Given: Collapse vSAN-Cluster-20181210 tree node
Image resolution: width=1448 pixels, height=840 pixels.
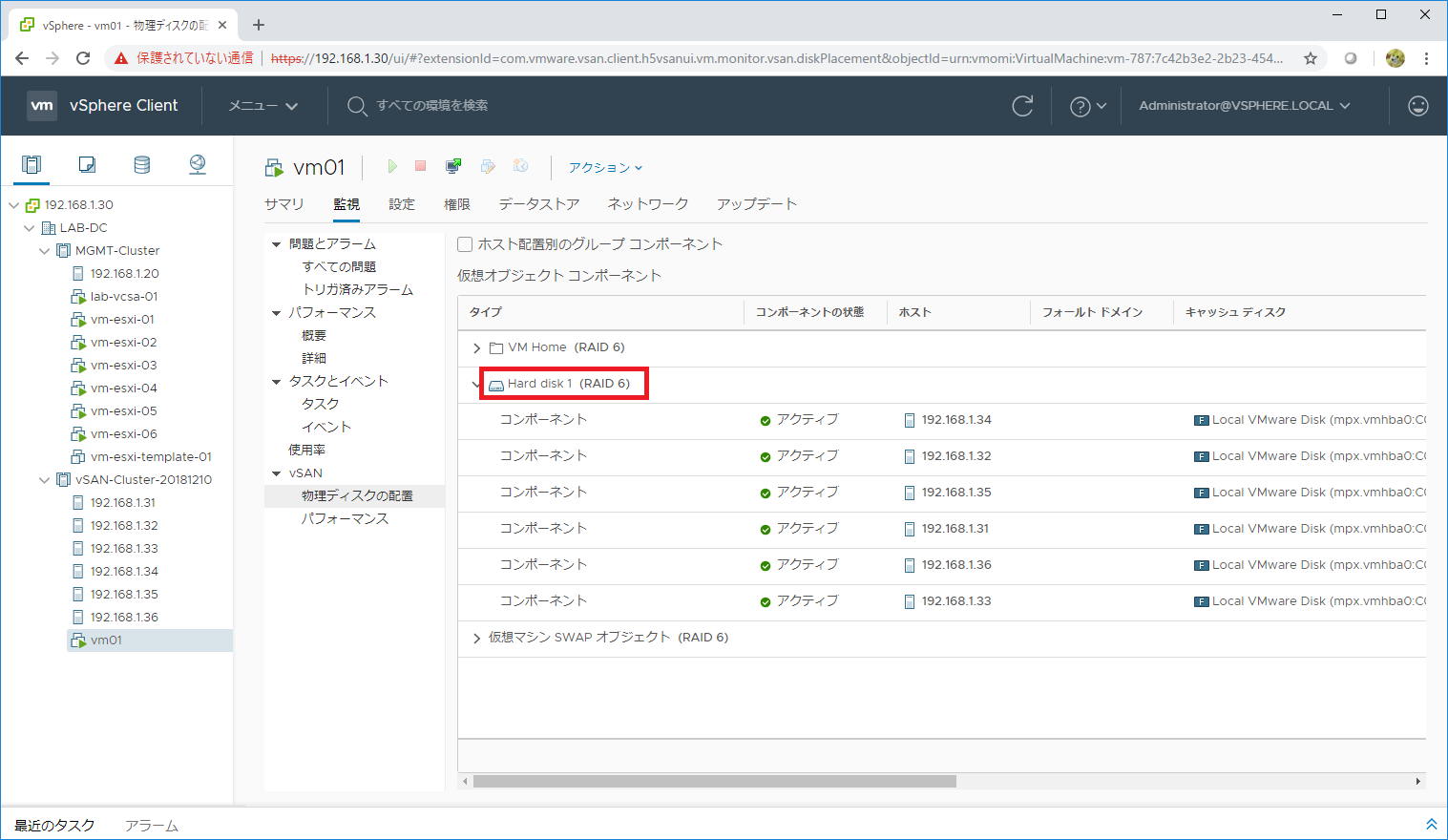Looking at the screenshot, I should click(45, 480).
